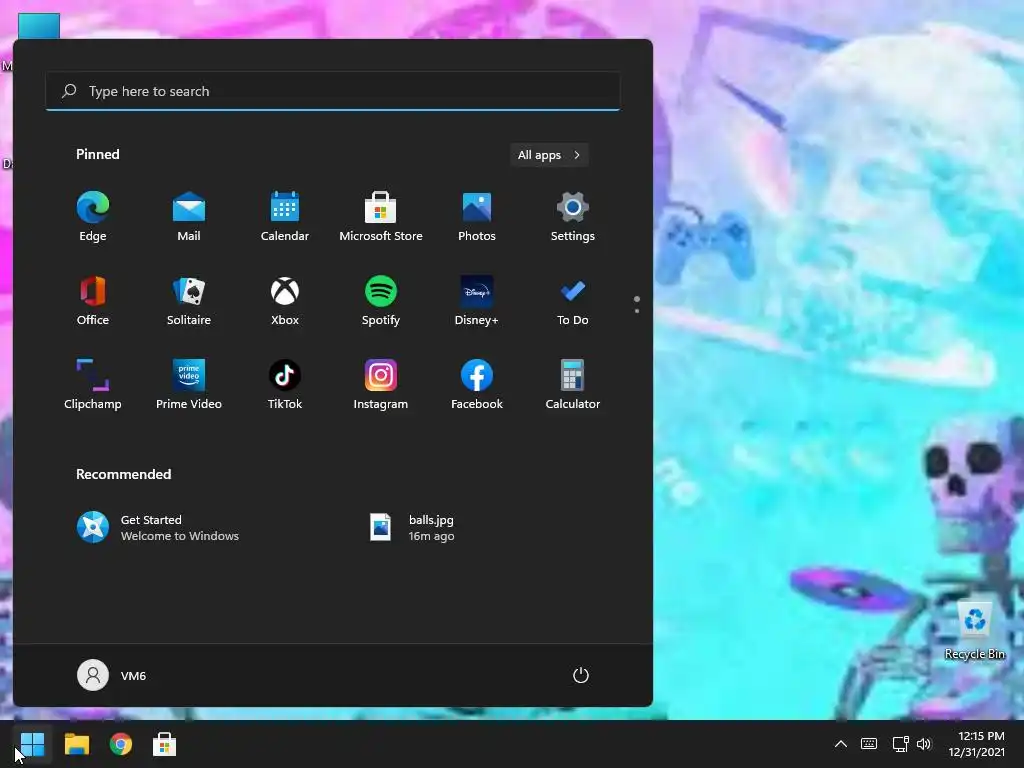Open Microsoft Store from the taskbar
1024x768 pixels.
coord(165,744)
